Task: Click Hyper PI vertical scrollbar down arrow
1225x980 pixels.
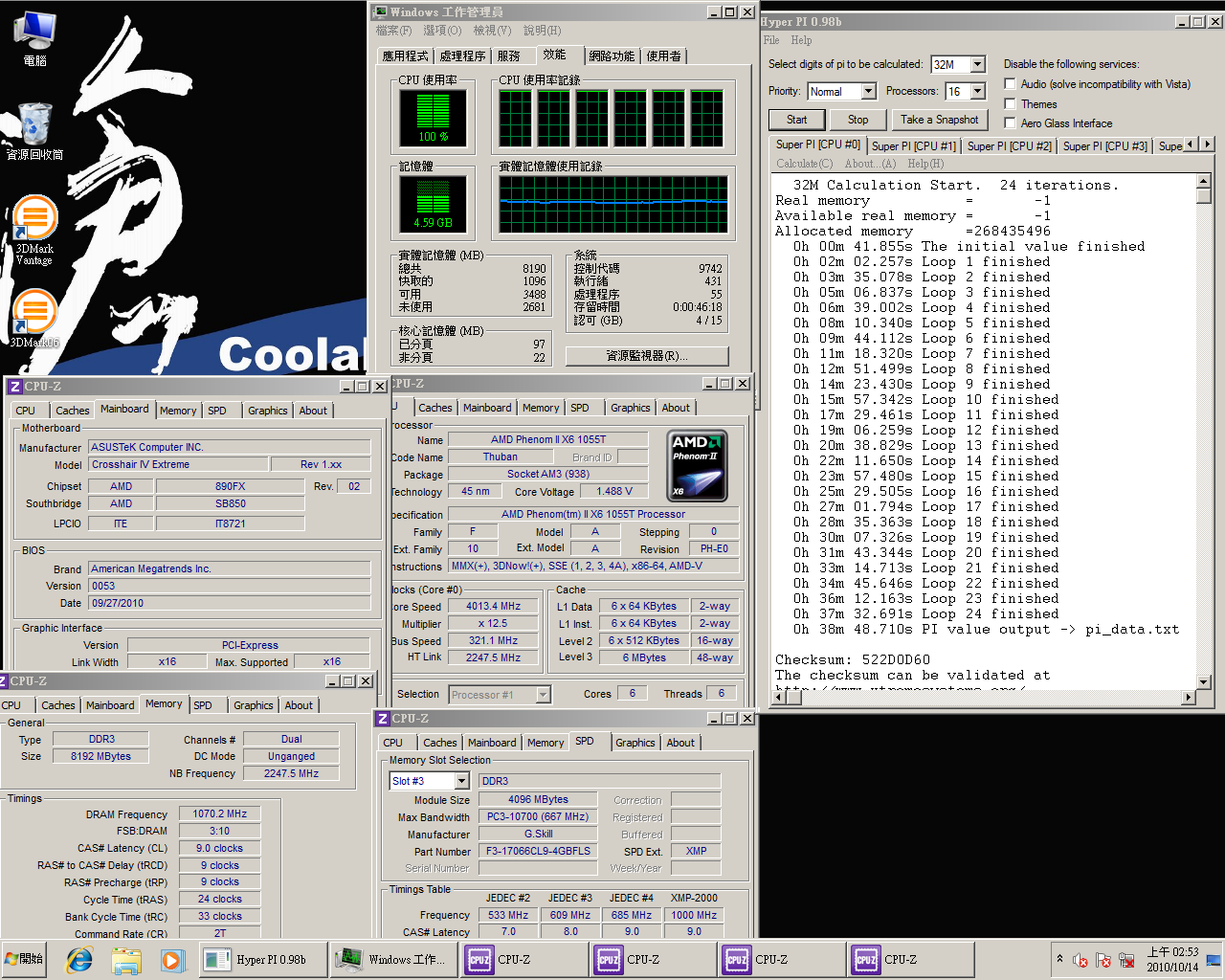Action: point(1204,682)
